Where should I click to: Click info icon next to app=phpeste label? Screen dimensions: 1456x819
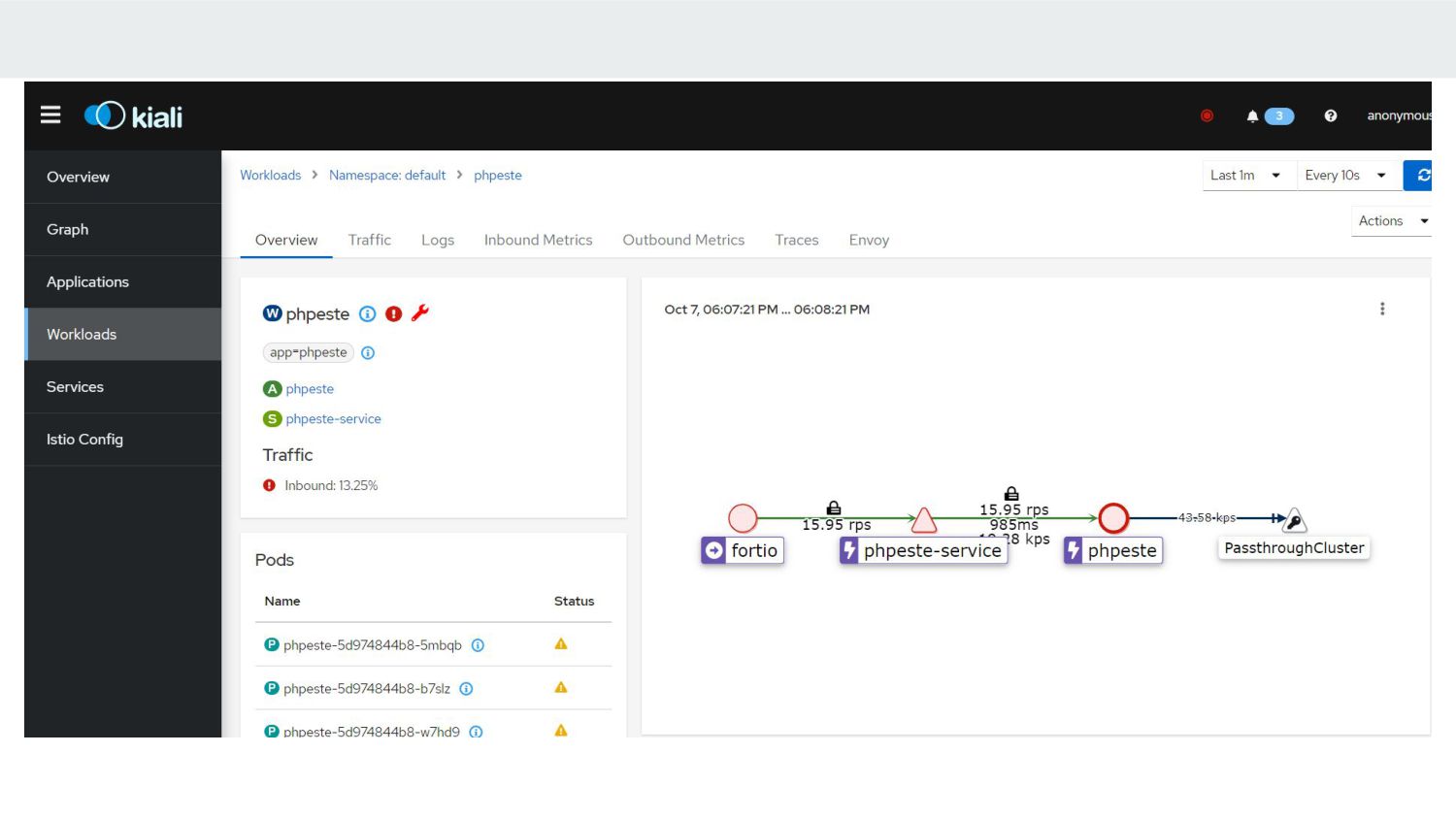(x=368, y=352)
